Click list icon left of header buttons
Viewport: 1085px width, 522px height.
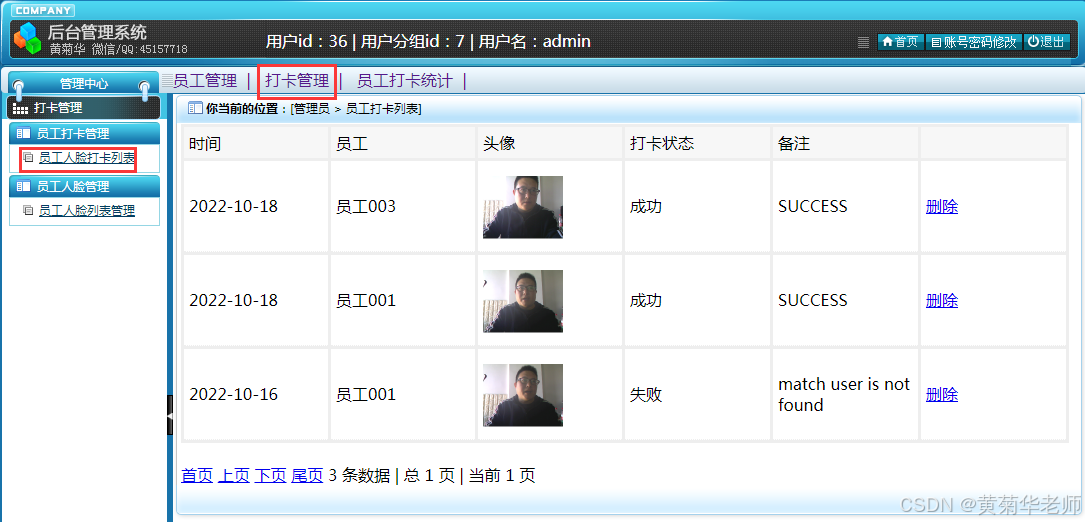tap(863, 42)
